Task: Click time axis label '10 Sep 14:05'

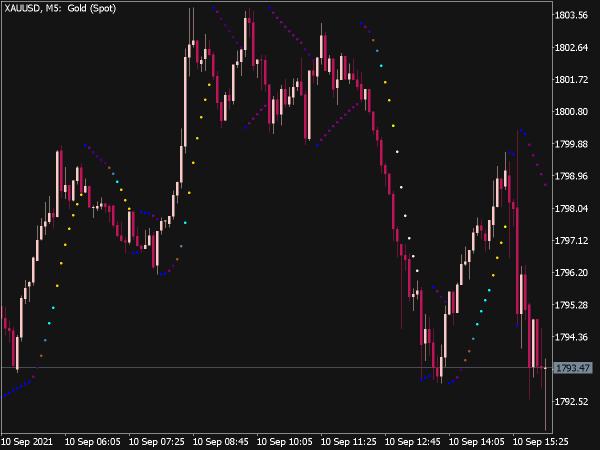Action: [476, 442]
